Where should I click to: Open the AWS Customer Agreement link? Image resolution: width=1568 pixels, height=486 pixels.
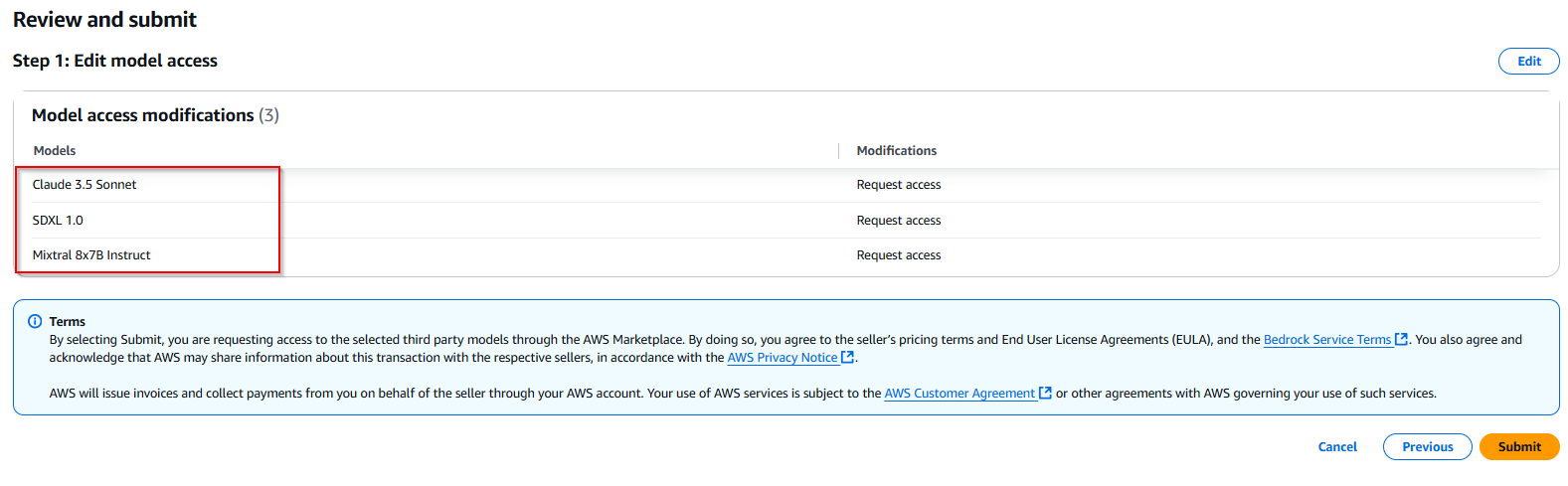pyautogui.click(x=958, y=394)
